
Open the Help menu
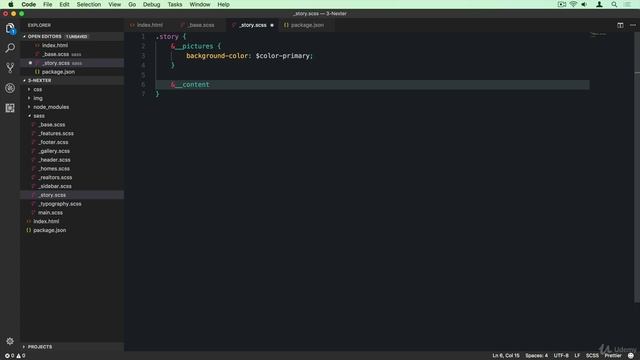click(223, 4)
